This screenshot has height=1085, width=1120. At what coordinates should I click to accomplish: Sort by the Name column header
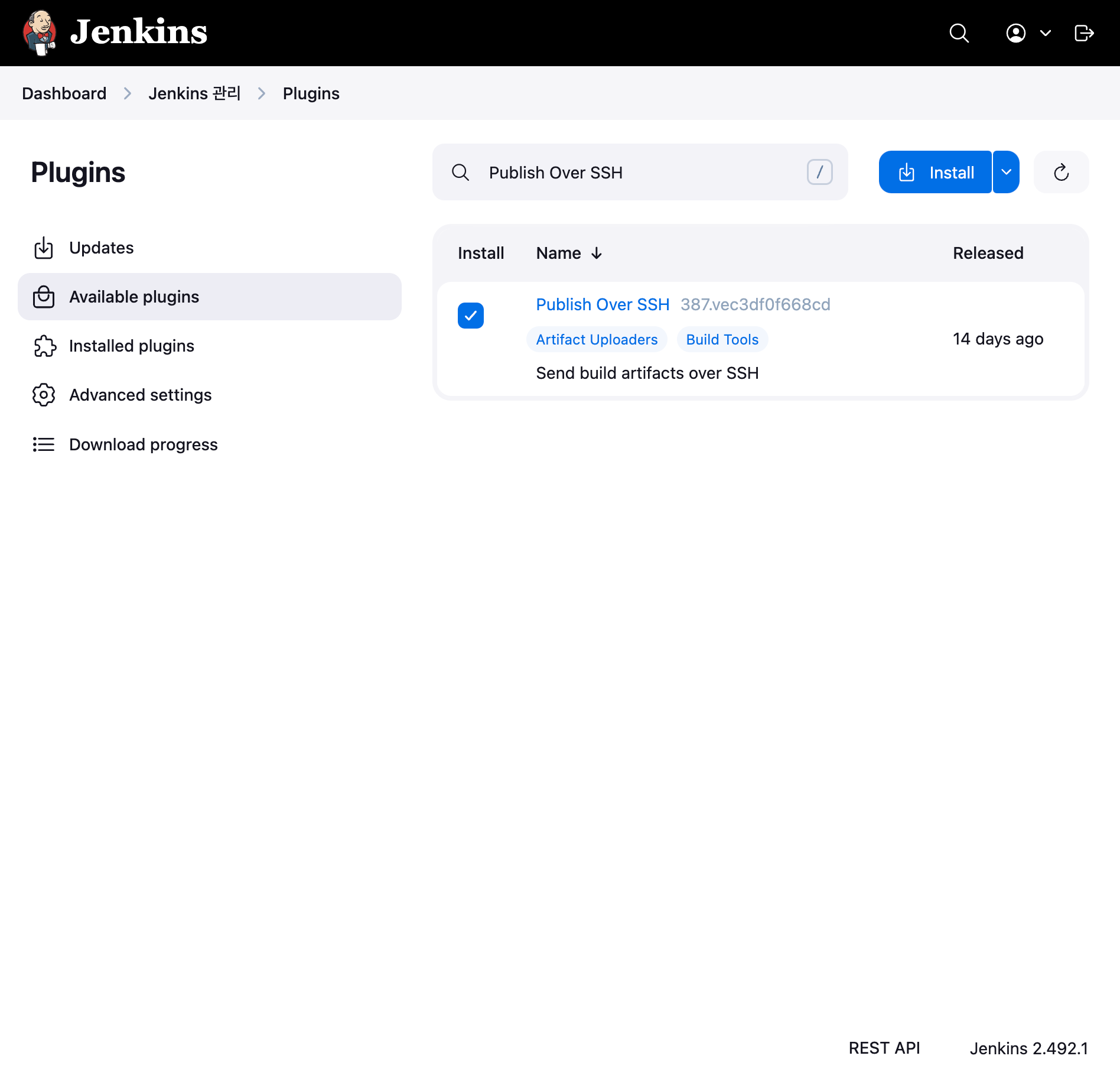pos(569,253)
